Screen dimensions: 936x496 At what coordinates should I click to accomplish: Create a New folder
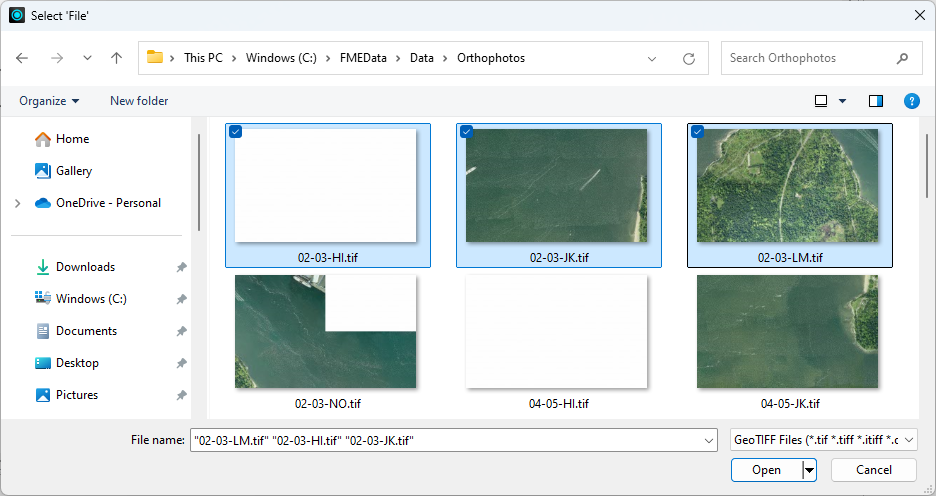(139, 101)
